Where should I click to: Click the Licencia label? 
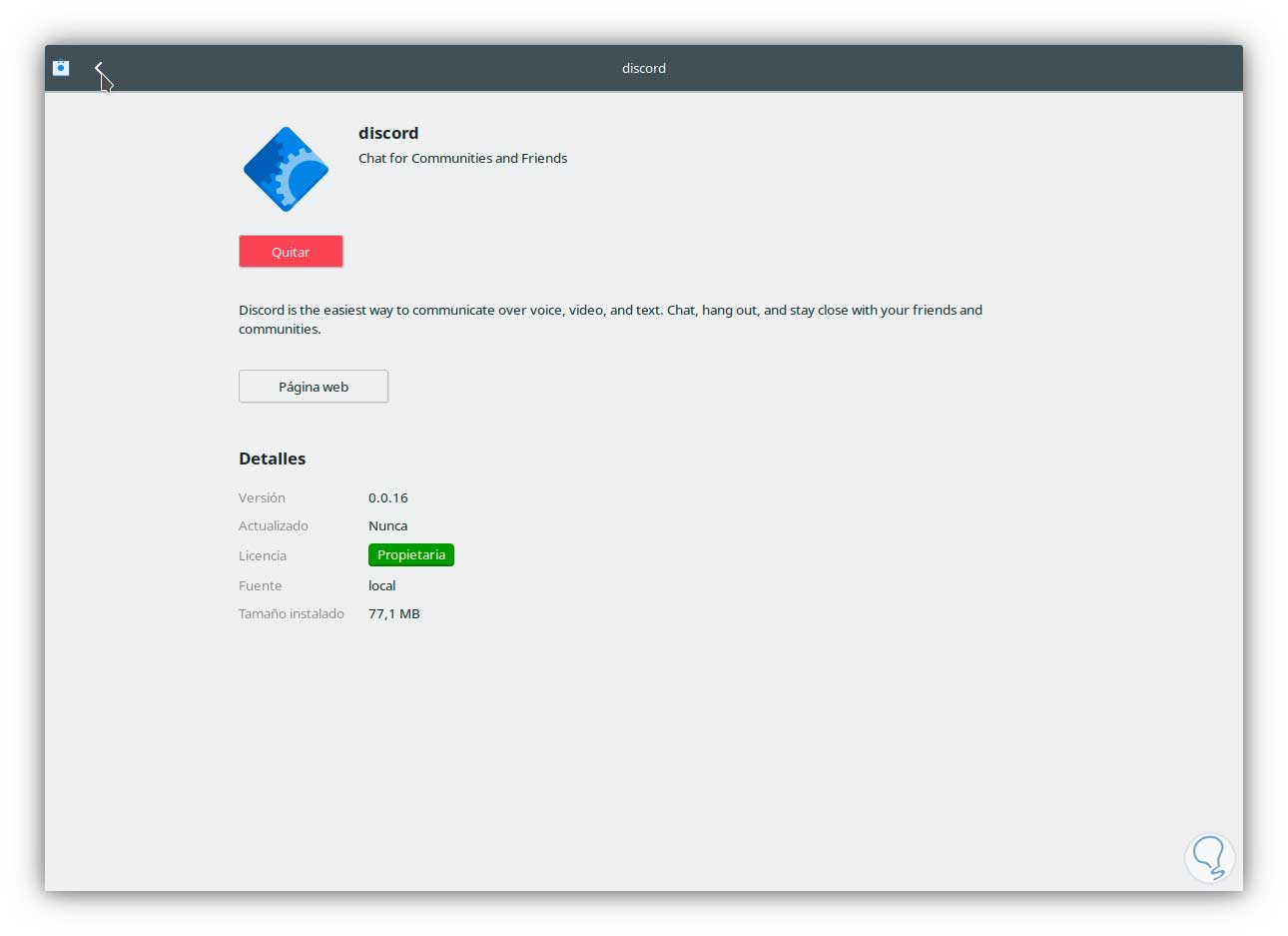click(263, 555)
